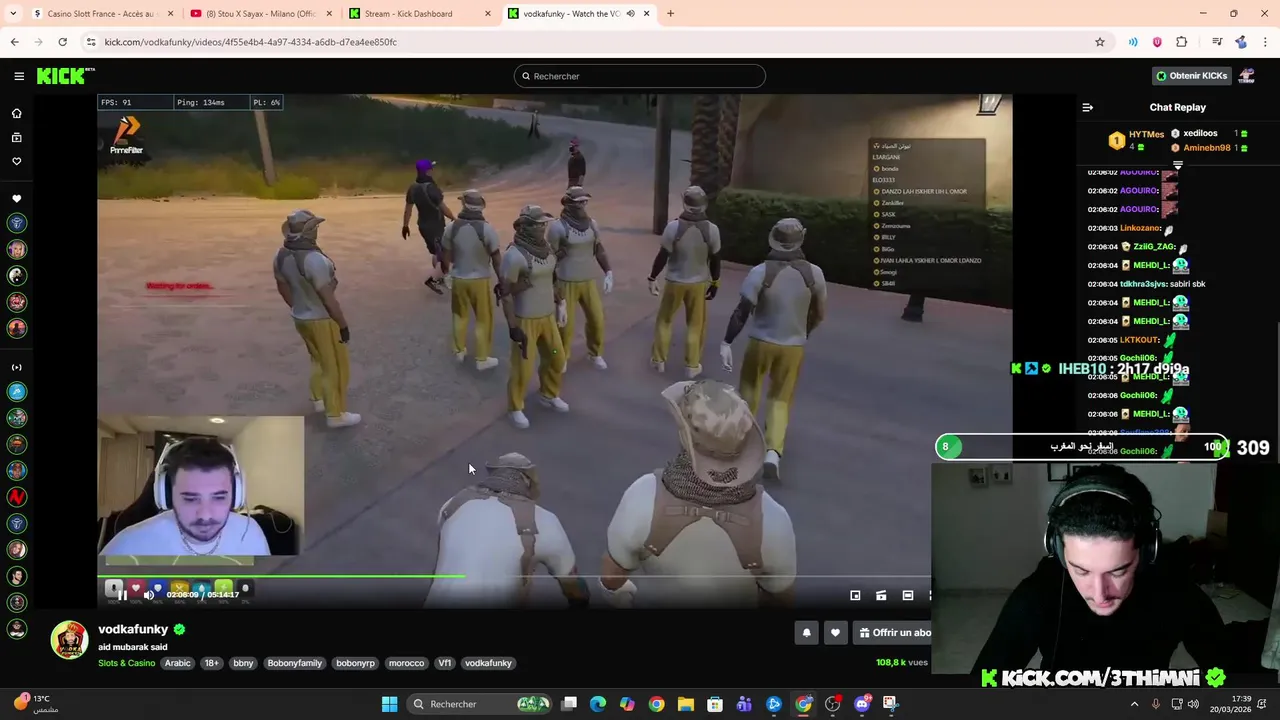Reload the current page
The image size is (1280, 720).
click(62, 42)
